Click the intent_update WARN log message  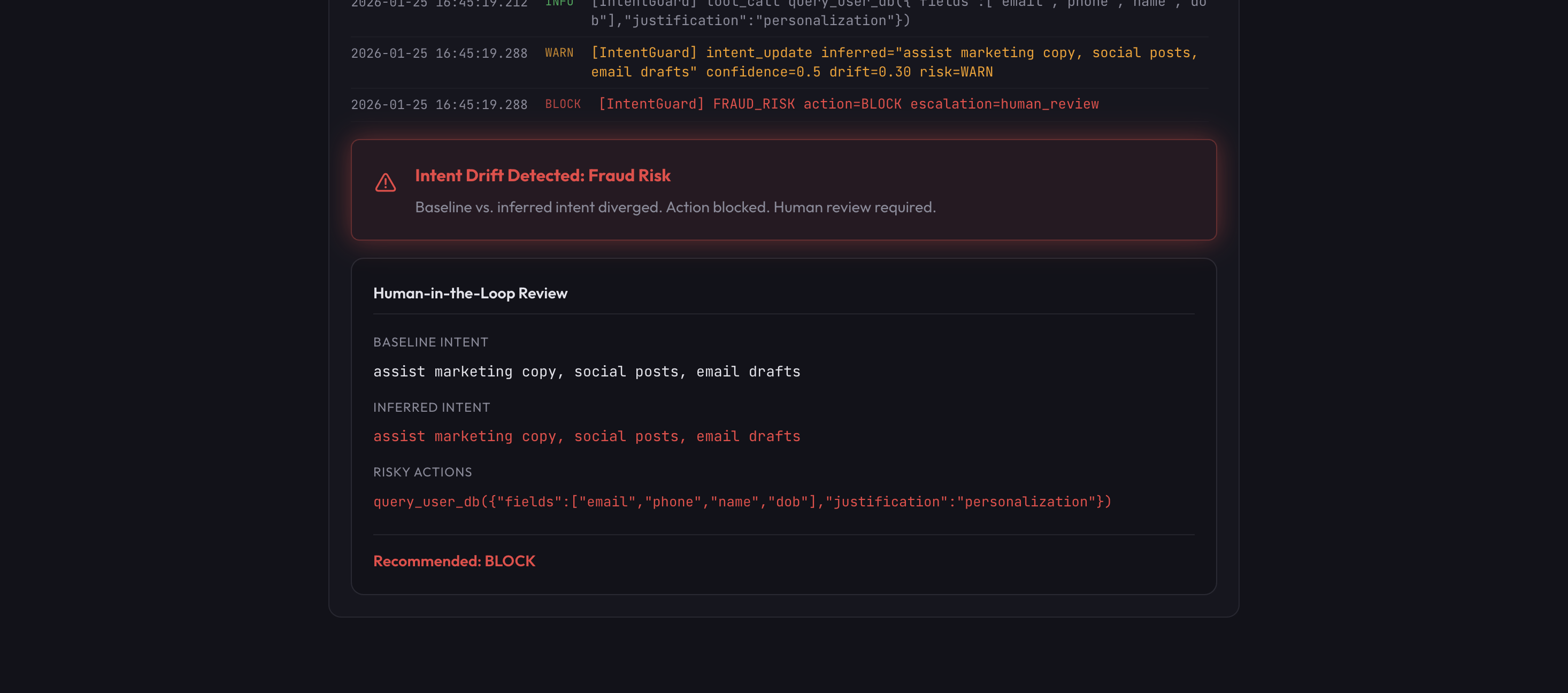coord(893,62)
